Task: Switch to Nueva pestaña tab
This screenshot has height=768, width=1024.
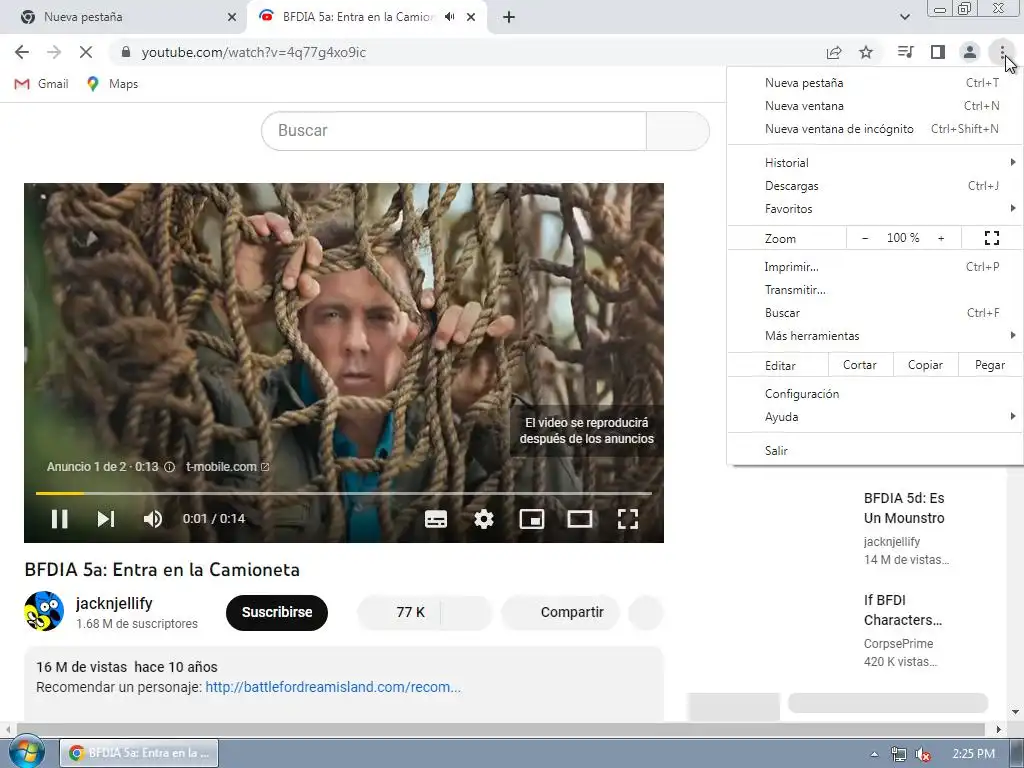Action: tap(124, 17)
